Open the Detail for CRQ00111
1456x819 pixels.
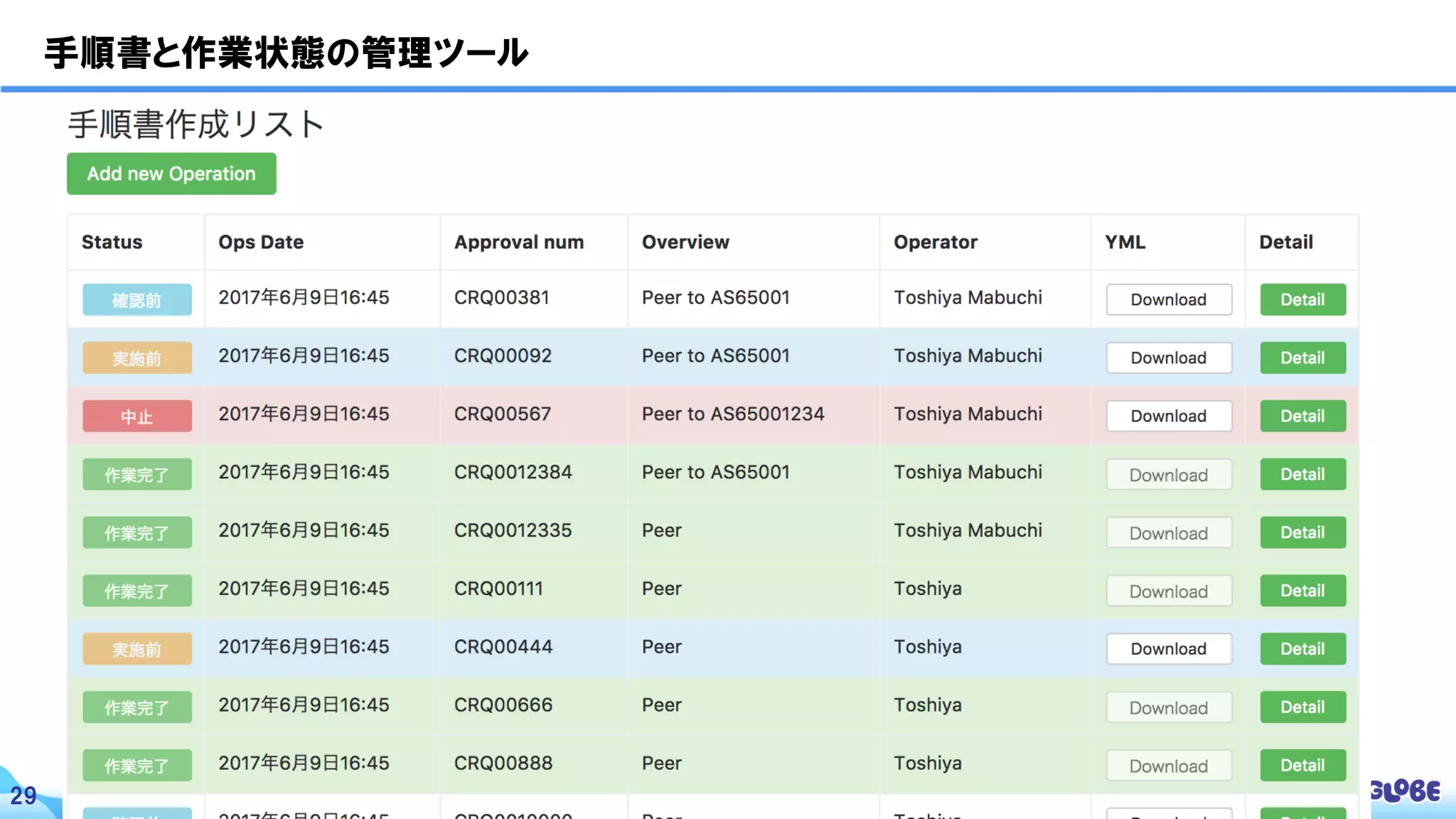[1302, 591]
